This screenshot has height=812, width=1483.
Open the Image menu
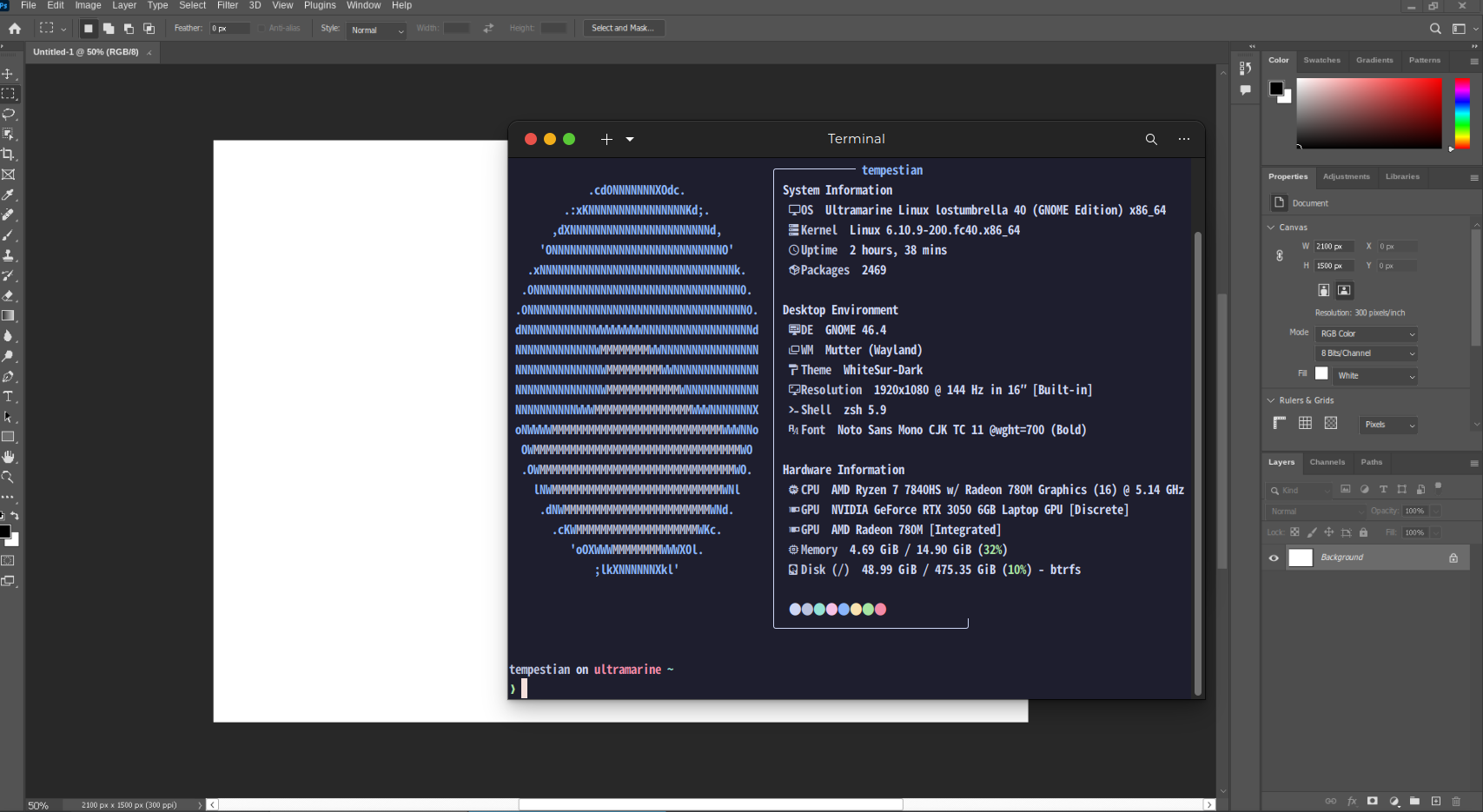point(88,5)
